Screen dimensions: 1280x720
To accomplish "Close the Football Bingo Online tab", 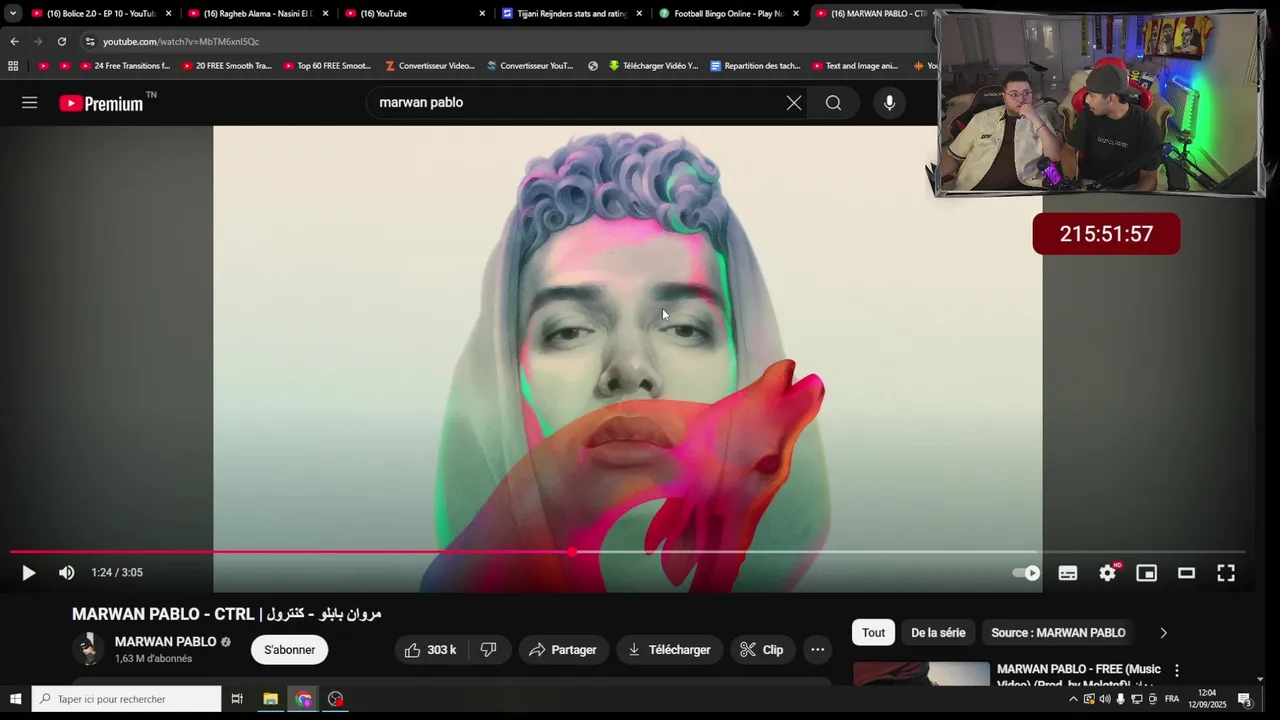I will 796,14.
